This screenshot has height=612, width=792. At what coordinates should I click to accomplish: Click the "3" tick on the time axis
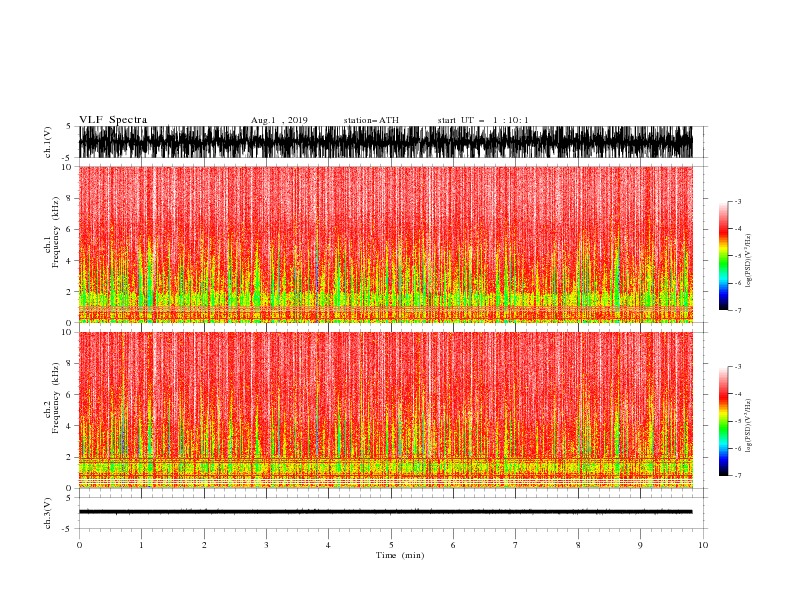pos(266,545)
